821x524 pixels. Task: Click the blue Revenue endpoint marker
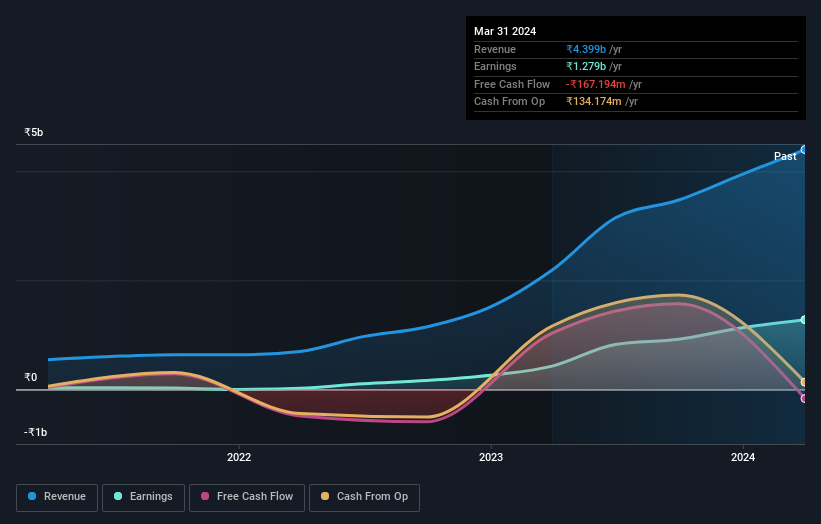coord(804,150)
